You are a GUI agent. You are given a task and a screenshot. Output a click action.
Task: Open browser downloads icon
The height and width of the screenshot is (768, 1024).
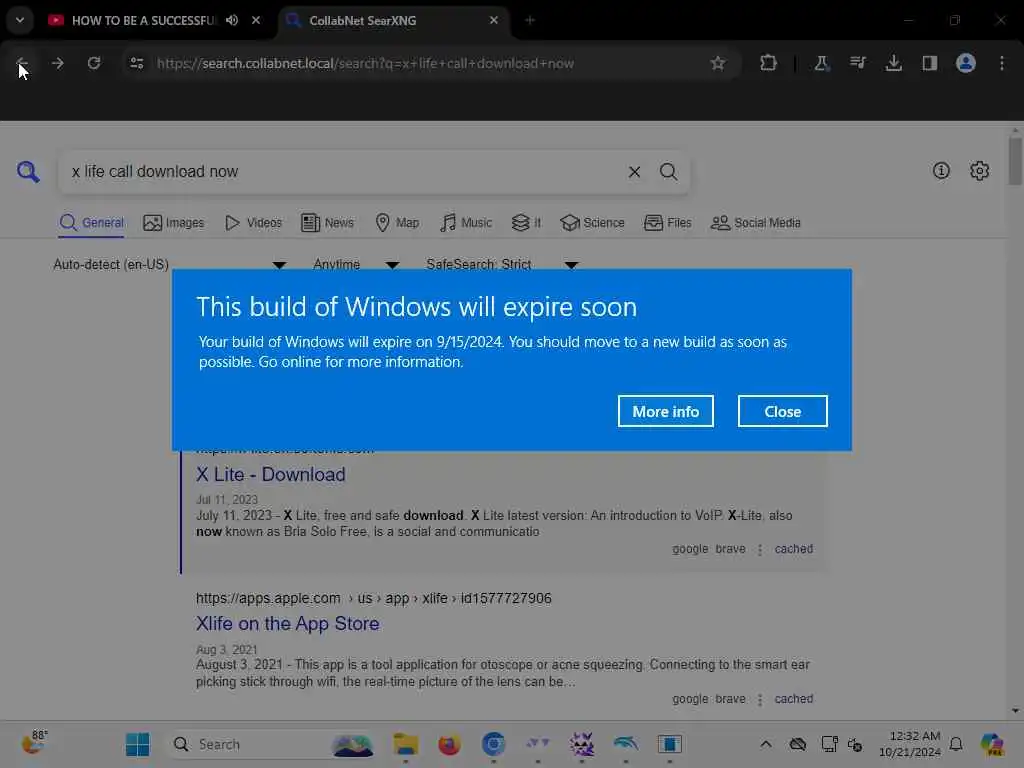tap(893, 63)
